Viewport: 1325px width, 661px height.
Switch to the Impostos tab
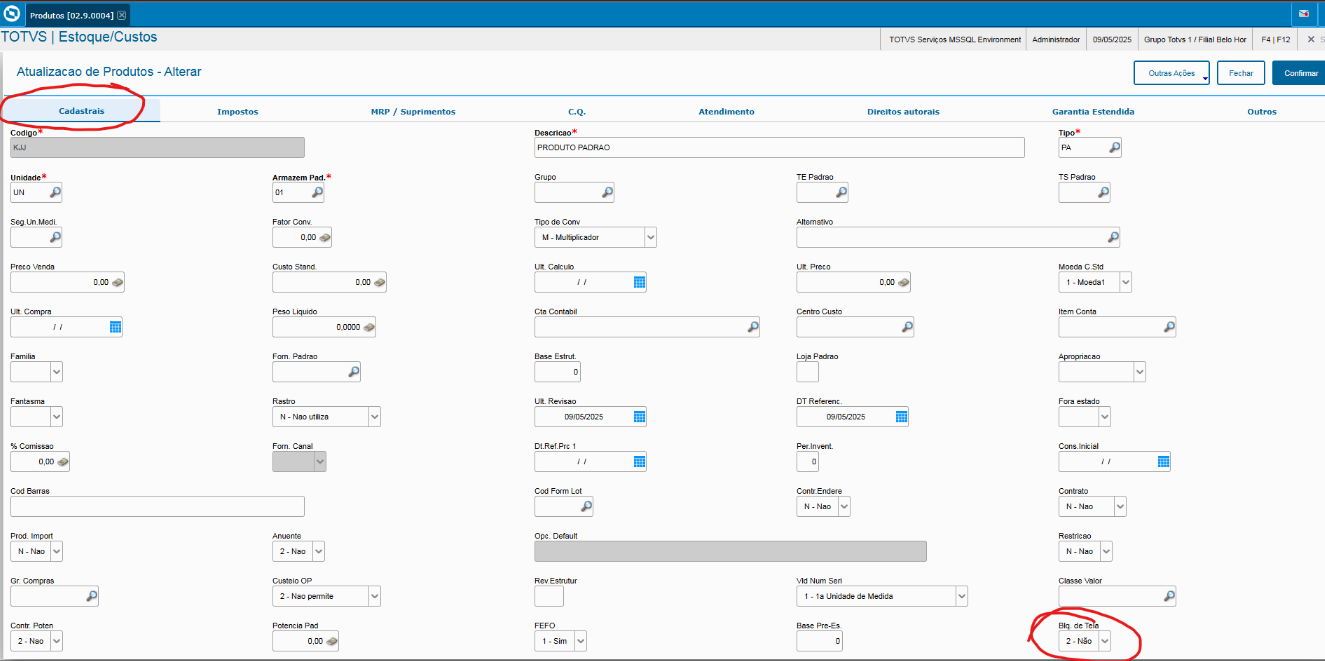[238, 112]
